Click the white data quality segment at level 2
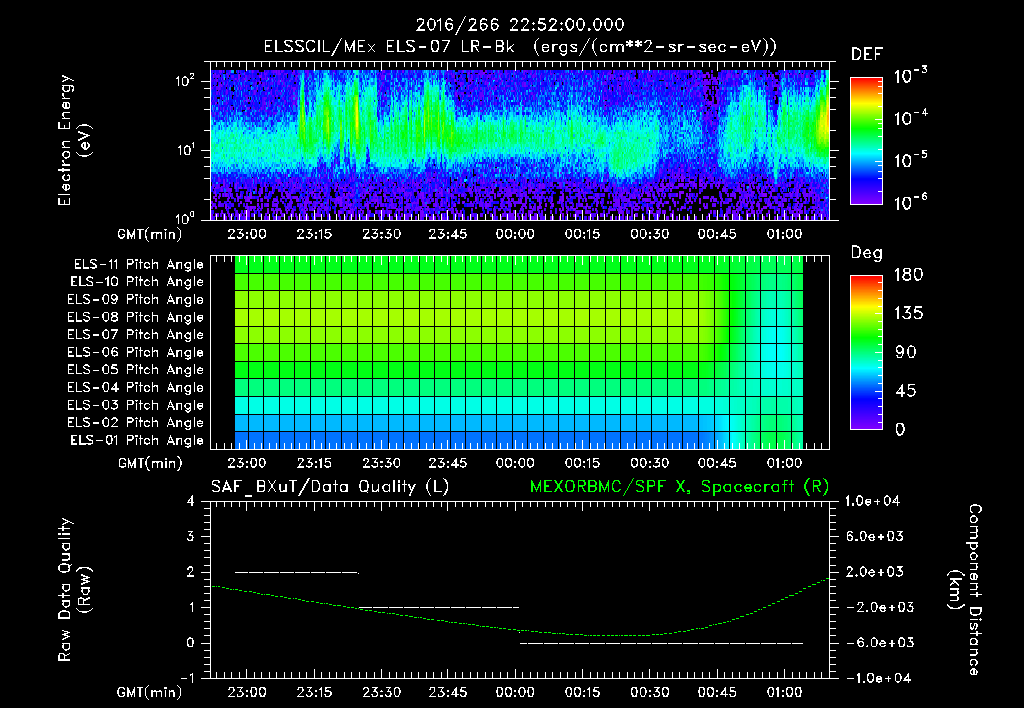Viewport: 1024px width, 708px height. 296,572
